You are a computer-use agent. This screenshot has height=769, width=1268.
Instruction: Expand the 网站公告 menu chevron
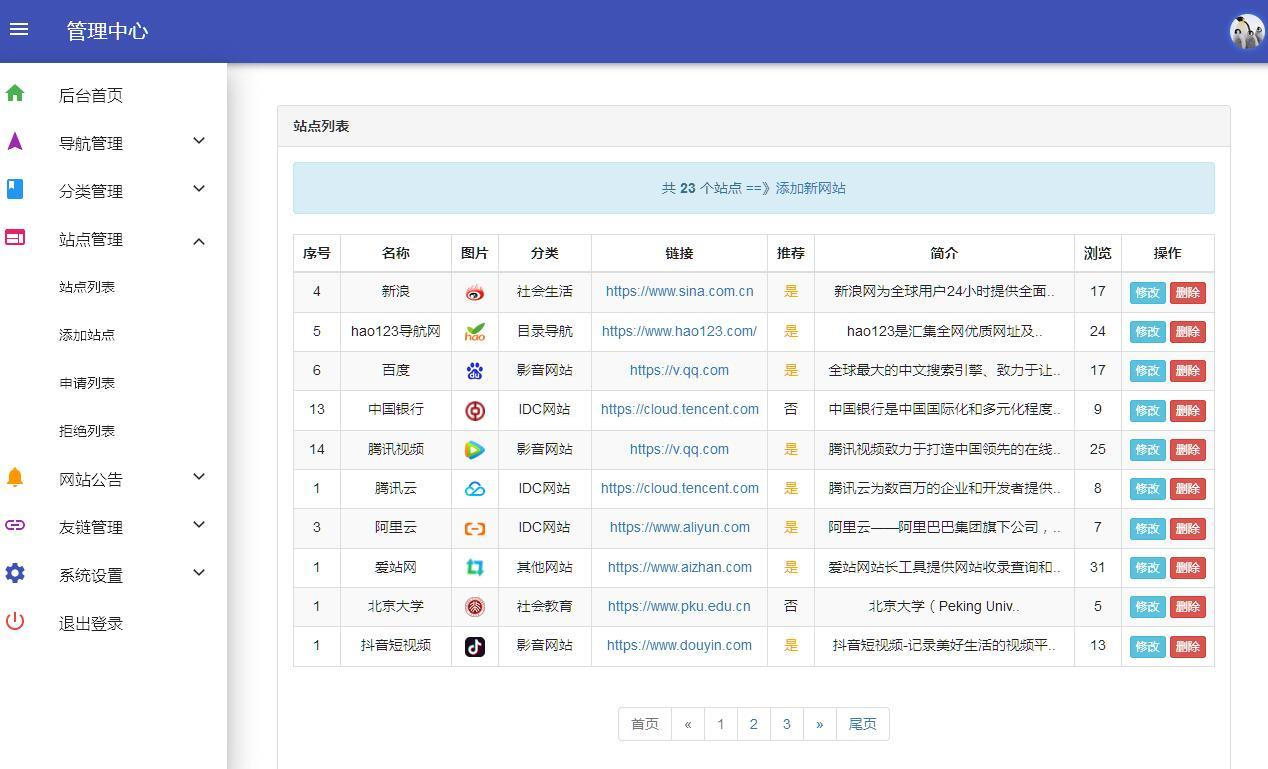coord(199,477)
